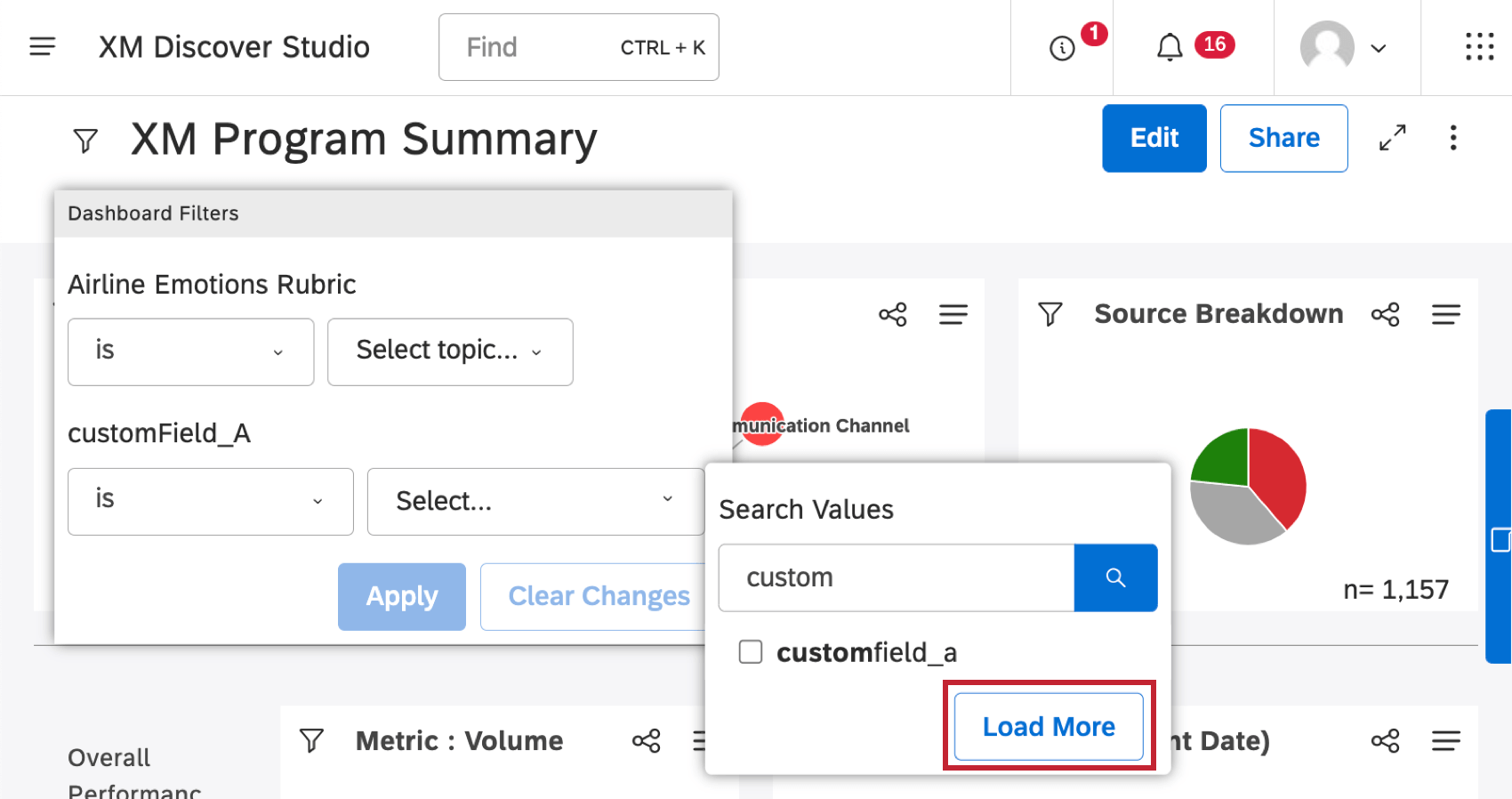The height and width of the screenshot is (799, 1512).
Task: Open the customField_A operator dropdown
Action: 210,501
